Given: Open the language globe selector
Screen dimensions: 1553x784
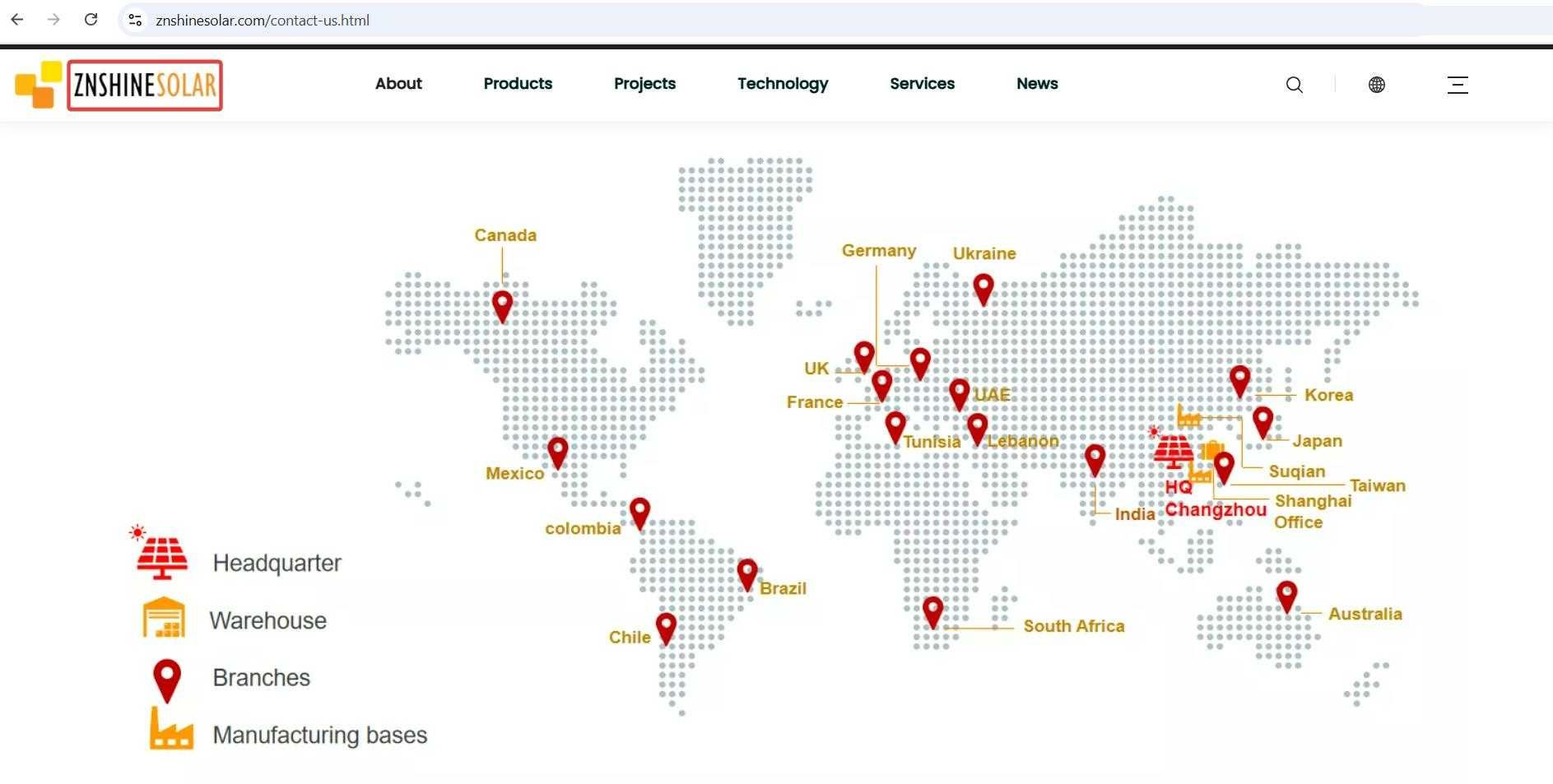Looking at the screenshot, I should (1377, 85).
